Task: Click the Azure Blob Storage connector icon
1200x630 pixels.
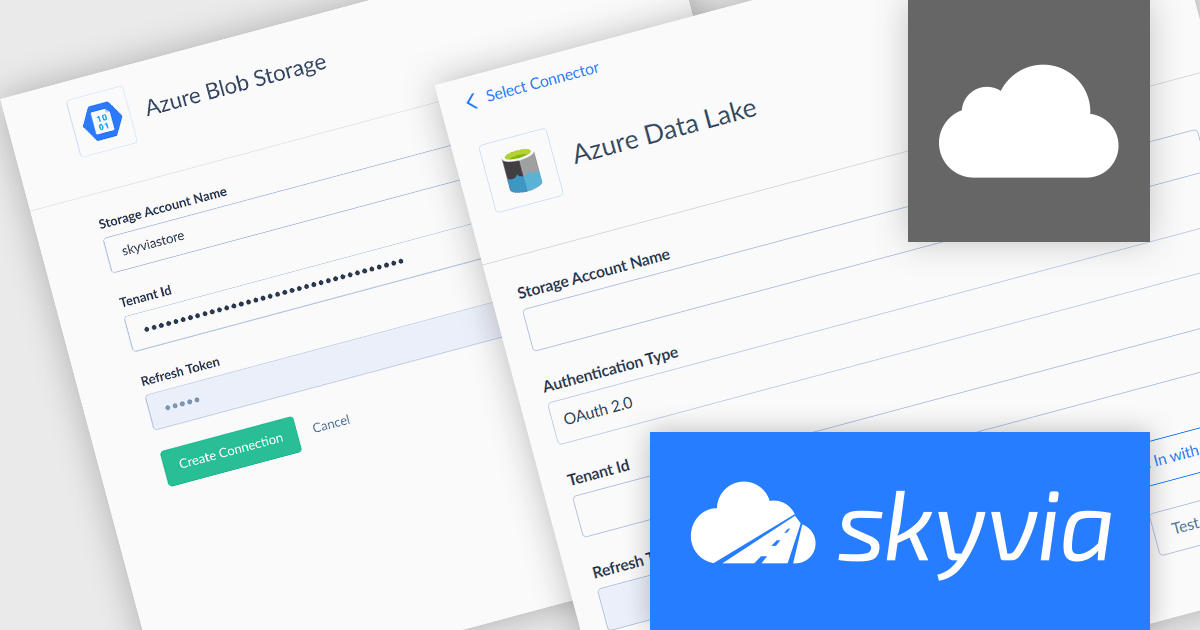Action: (x=101, y=122)
